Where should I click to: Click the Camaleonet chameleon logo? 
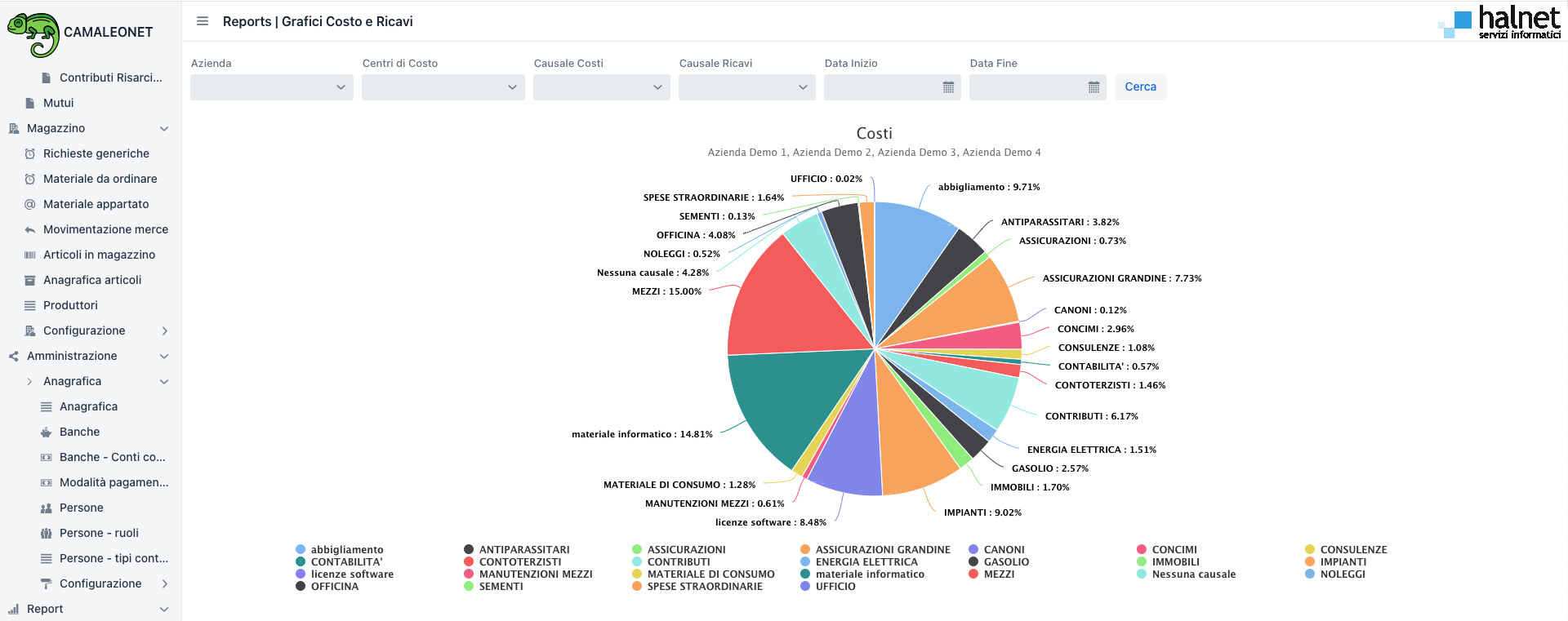[x=33, y=33]
